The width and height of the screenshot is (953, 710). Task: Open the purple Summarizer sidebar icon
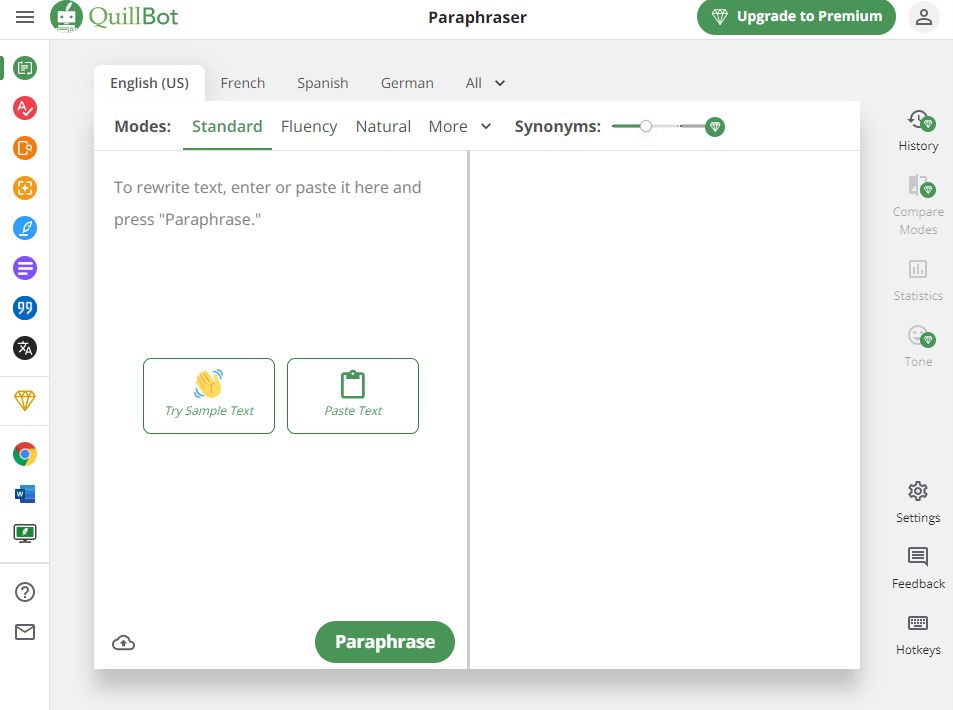click(x=25, y=268)
